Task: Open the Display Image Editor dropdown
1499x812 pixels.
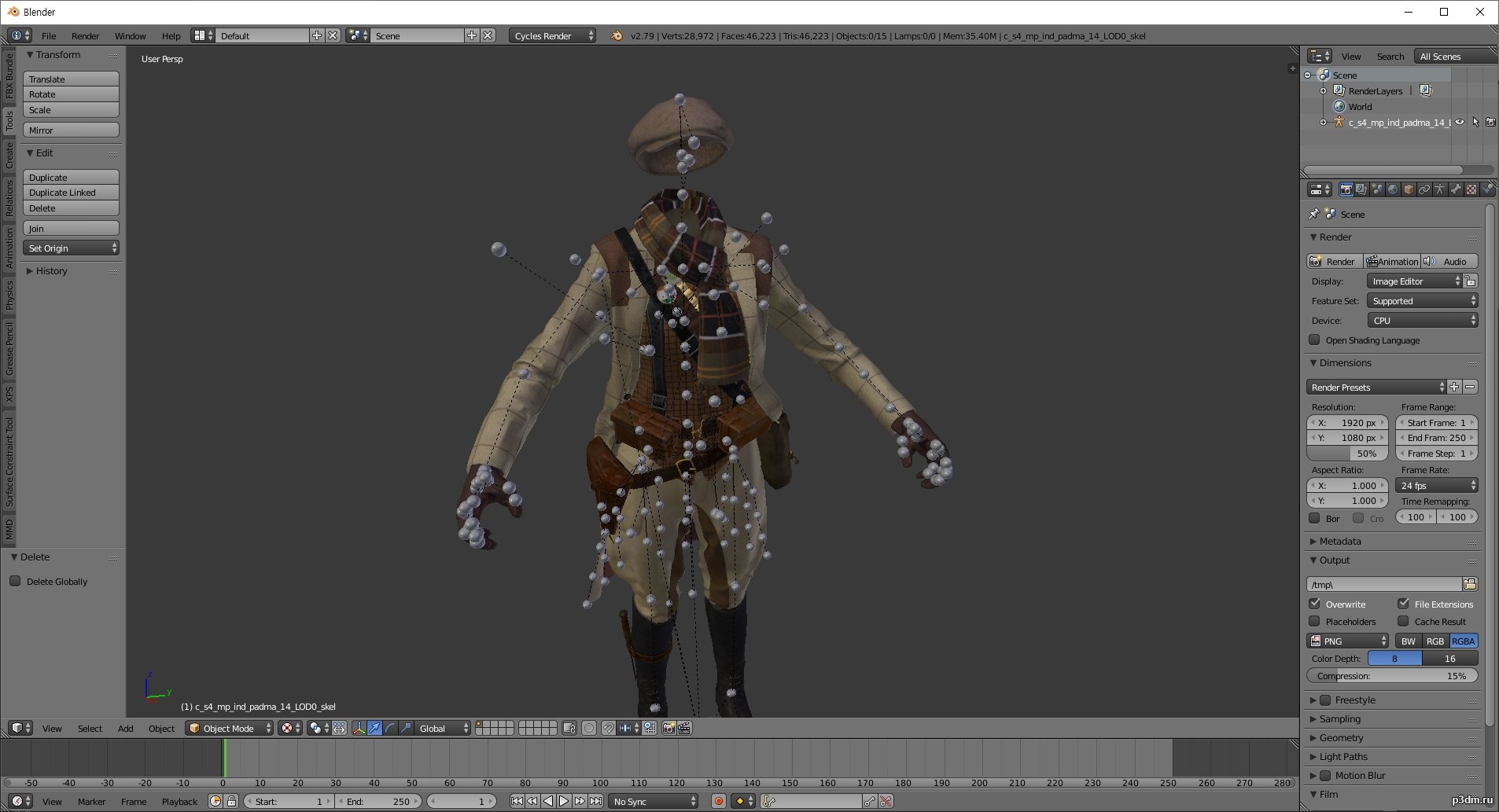Action: click(x=1414, y=281)
